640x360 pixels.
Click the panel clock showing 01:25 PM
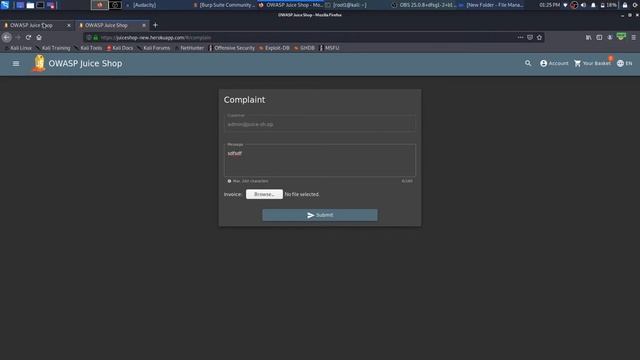pos(549,5)
